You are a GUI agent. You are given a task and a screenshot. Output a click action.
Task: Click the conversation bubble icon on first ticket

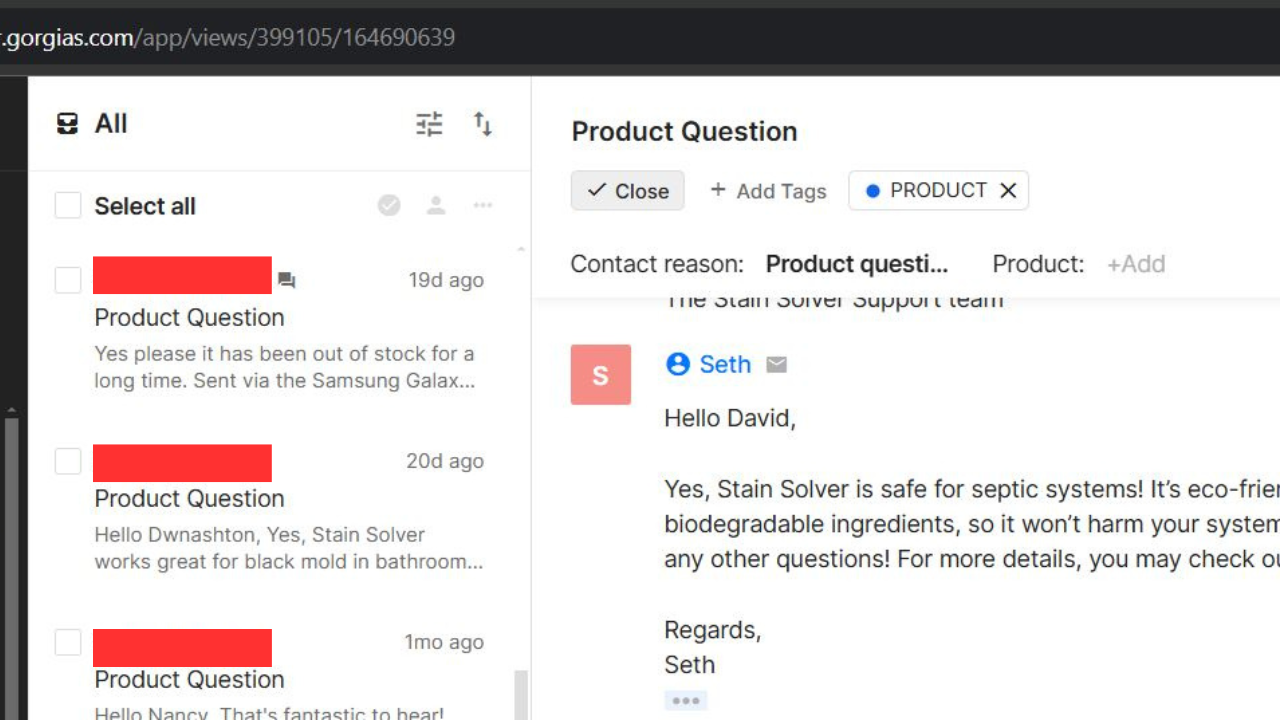coord(287,281)
